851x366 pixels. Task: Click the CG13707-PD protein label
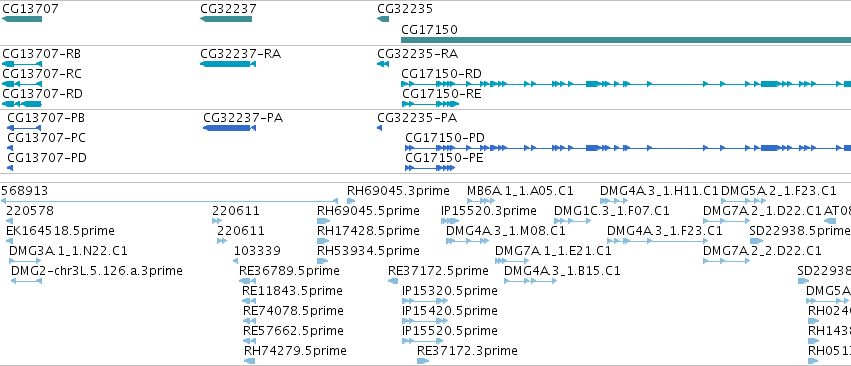[x=47, y=158]
